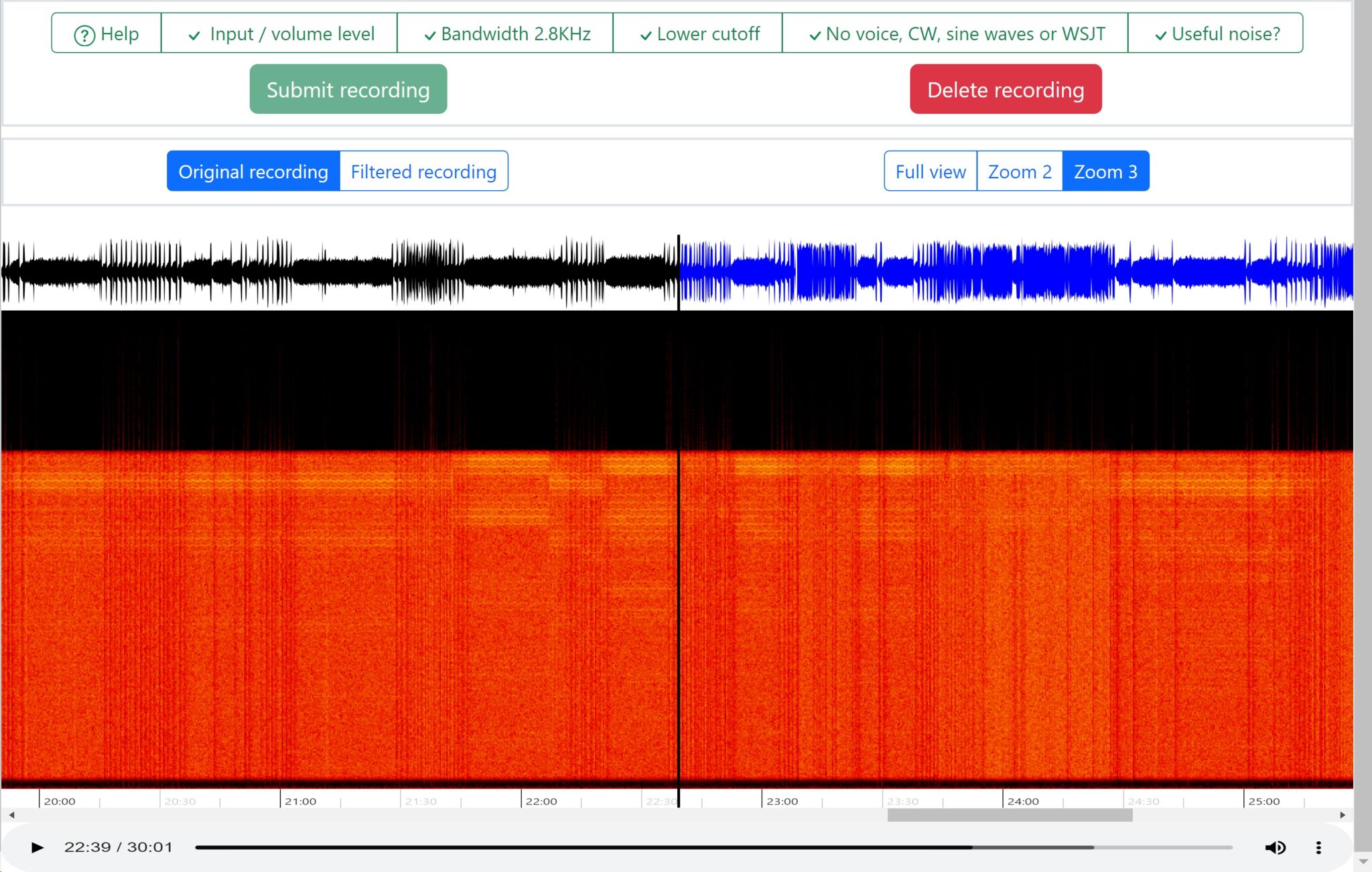
Task: Switch to the Filtered recording tab
Action: pyautogui.click(x=423, y=171)
